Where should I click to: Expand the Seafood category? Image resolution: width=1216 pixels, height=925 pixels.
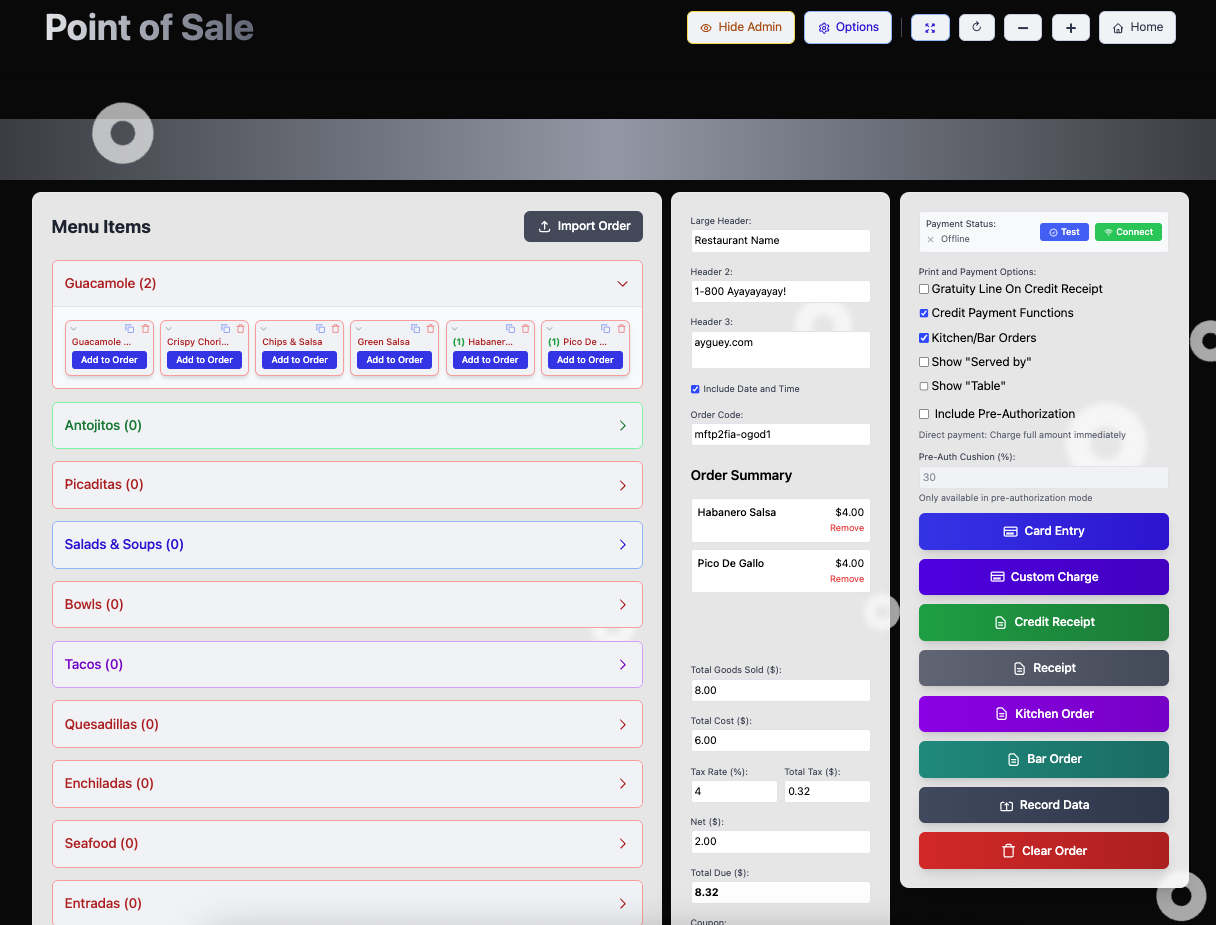(347, 843)
